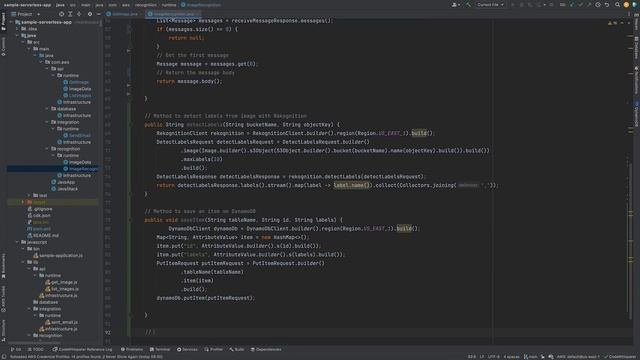Click the Debug bug icon

tap(522, 5)
